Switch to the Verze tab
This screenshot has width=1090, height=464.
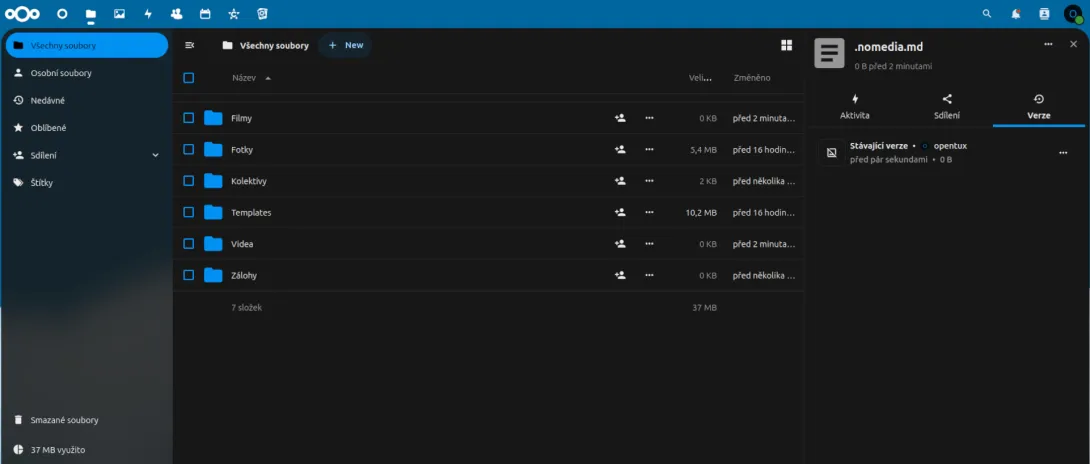[1039, 107]
